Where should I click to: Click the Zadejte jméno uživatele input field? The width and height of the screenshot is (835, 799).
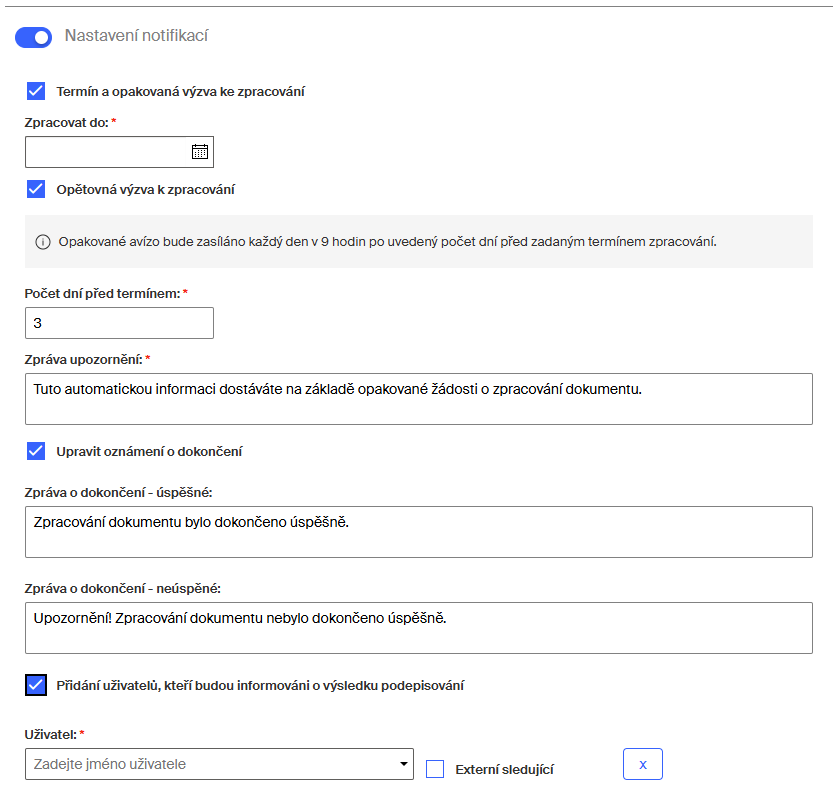tap(180, 764)
